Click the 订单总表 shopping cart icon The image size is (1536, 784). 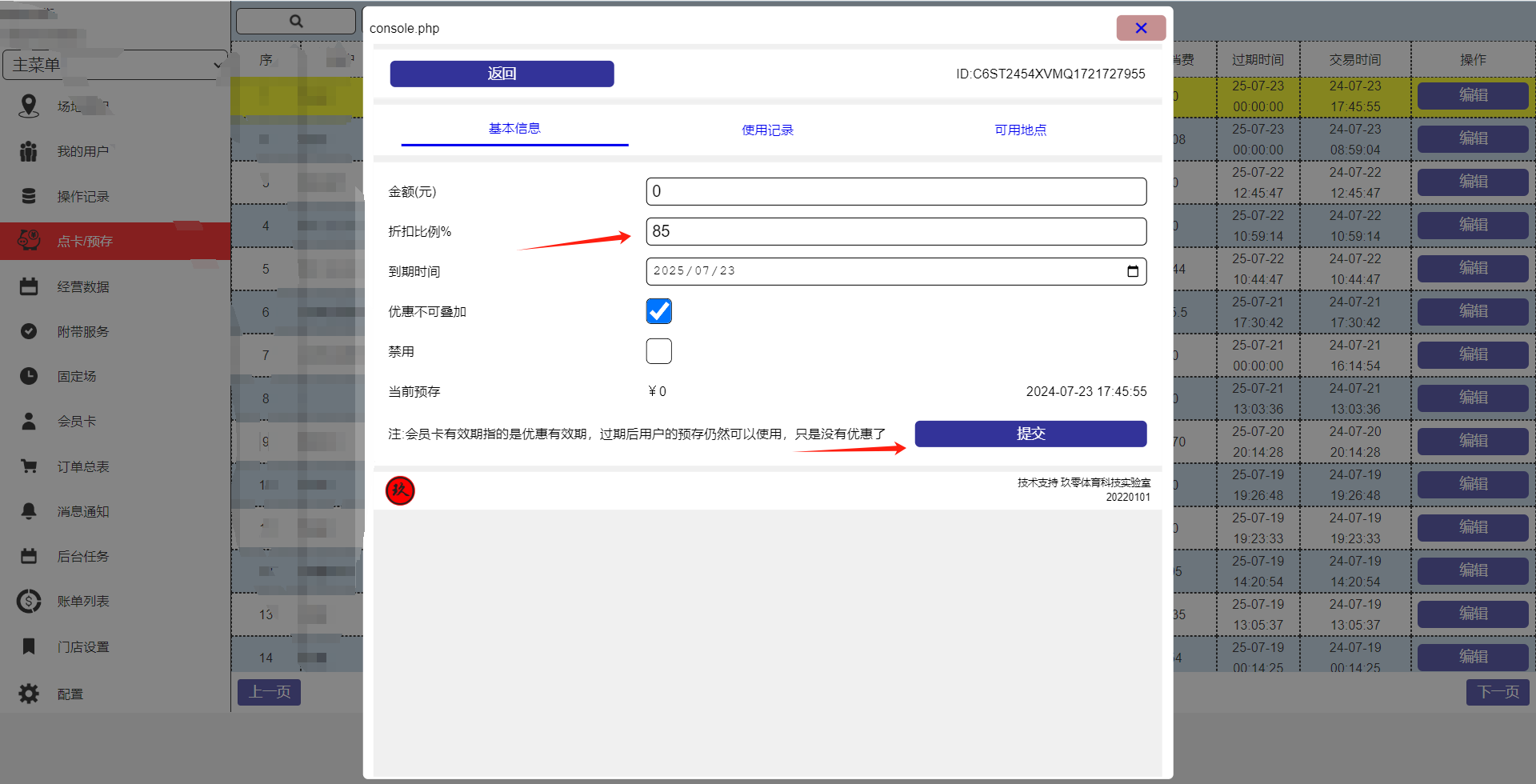(x=29, y=466)
